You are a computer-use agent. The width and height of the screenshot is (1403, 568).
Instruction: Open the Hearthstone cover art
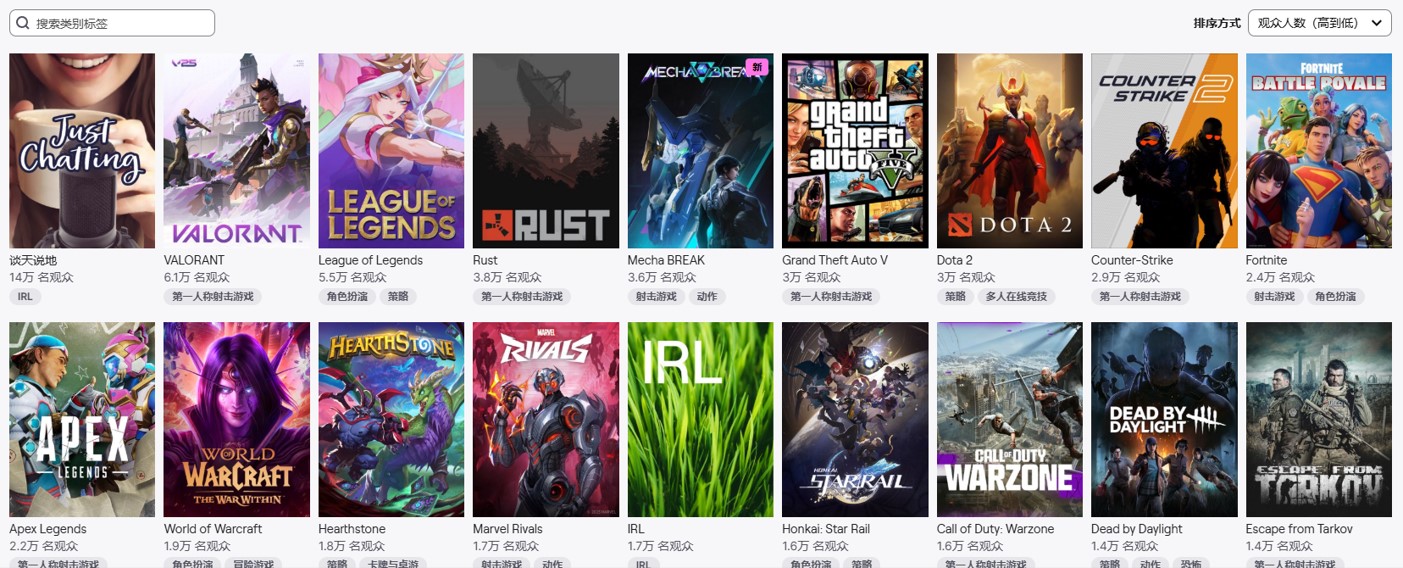391,419
